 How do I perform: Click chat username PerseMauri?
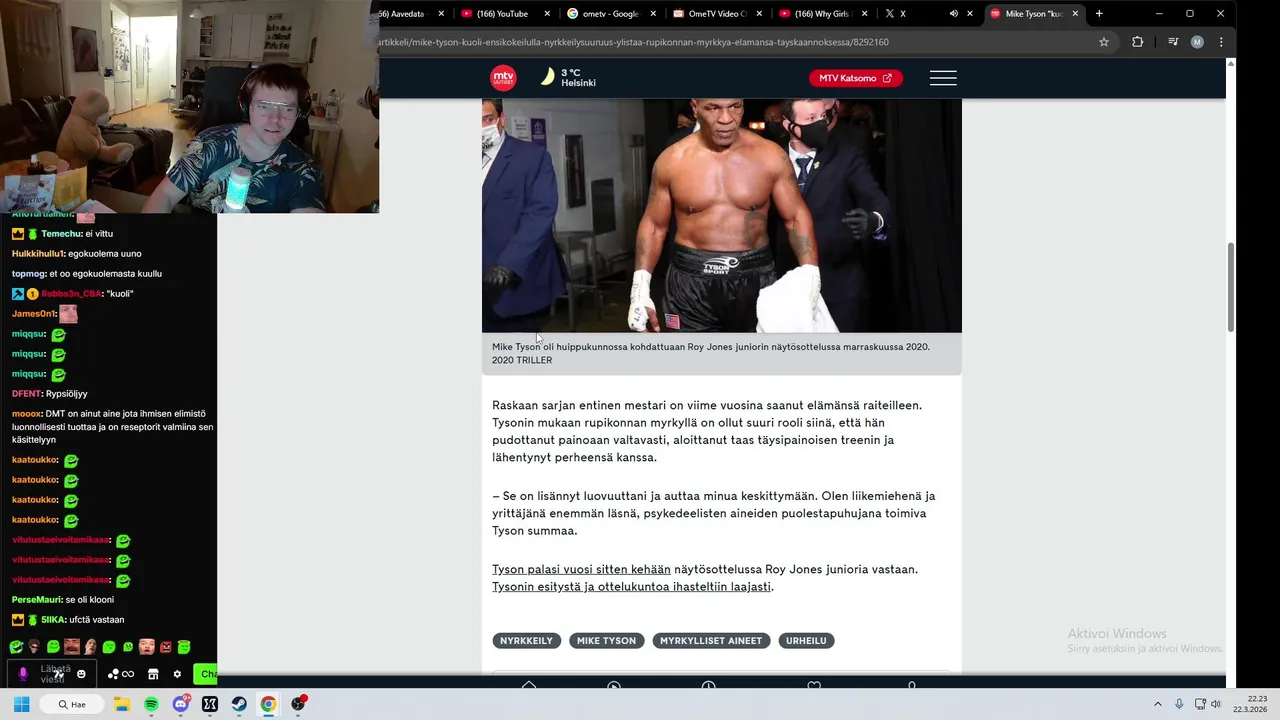click(35, 599)
